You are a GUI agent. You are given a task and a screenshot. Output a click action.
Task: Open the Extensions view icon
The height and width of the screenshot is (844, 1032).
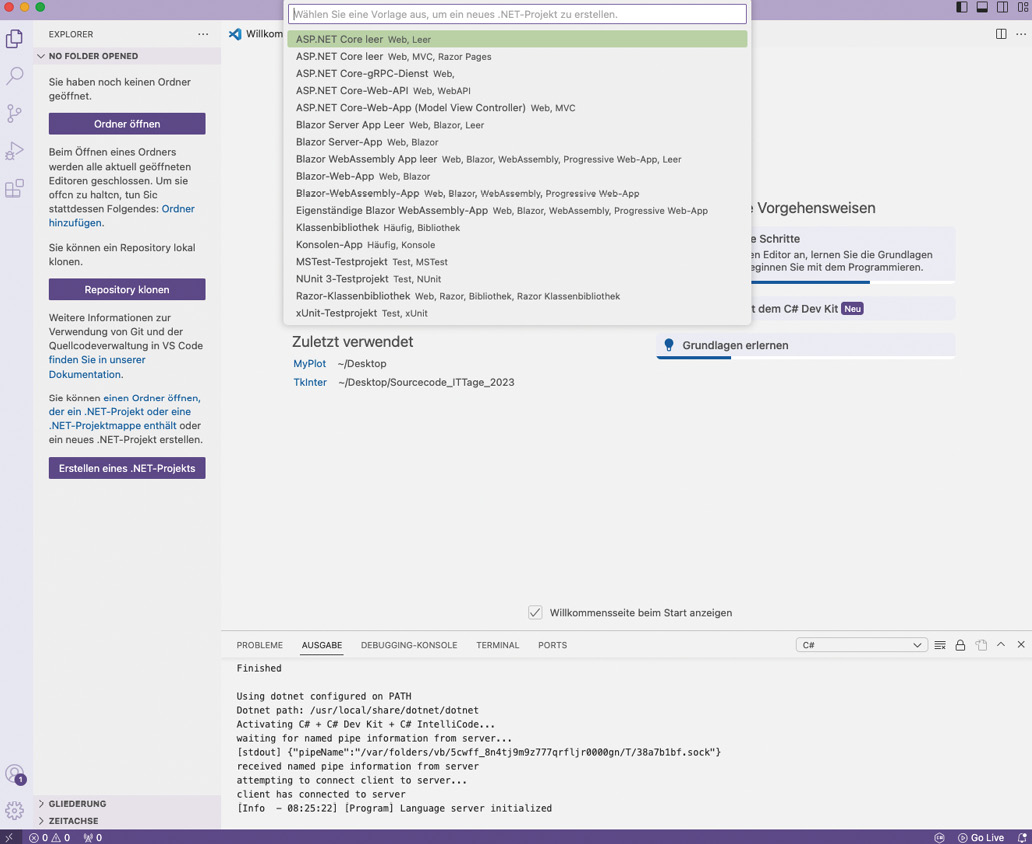click(14, 188)
